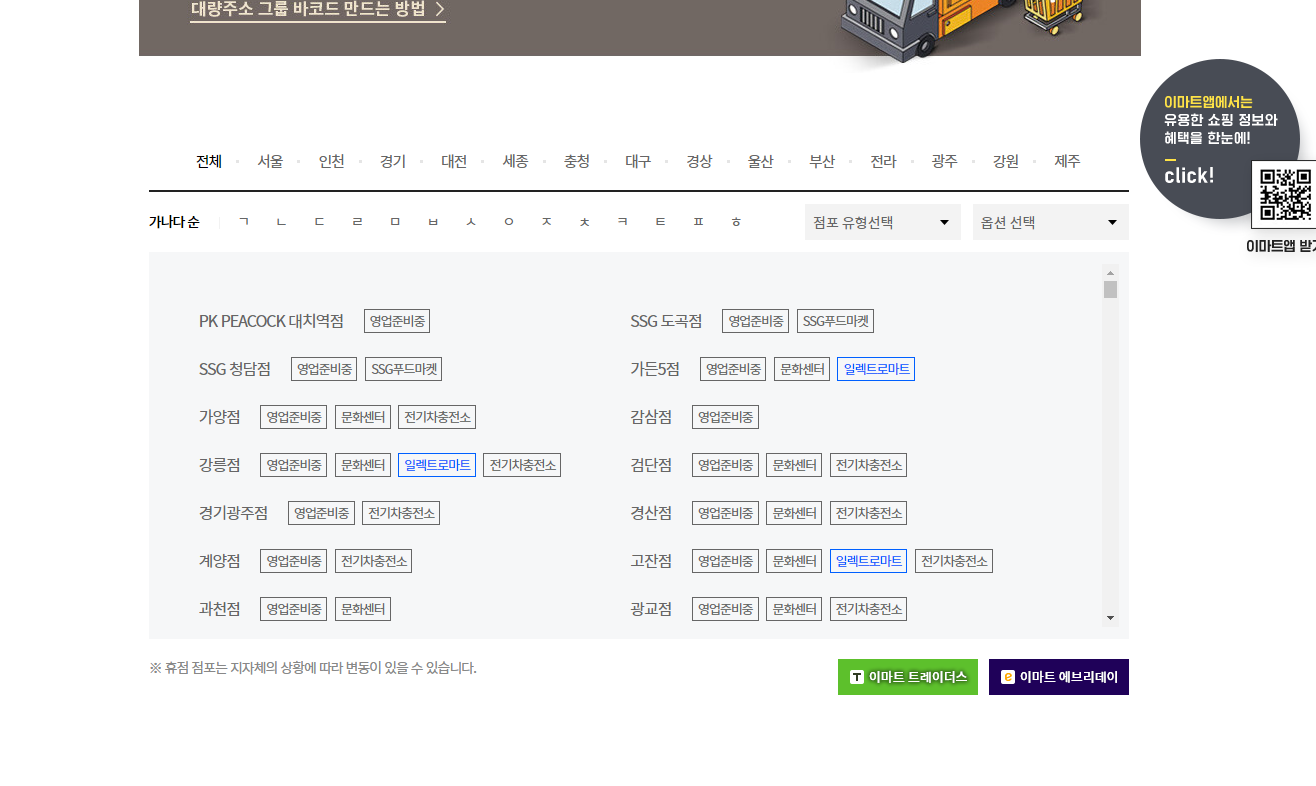Filter stores by consonant ㄷ

[x=319, y=222]
